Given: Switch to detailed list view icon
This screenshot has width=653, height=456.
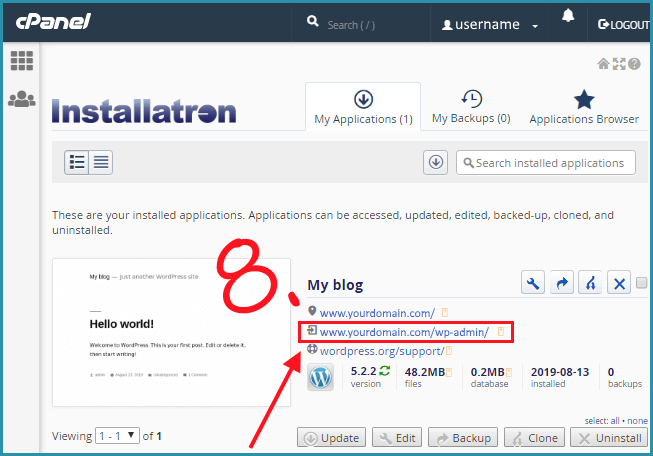Looking at the screenshot, I should click(77, 162).
